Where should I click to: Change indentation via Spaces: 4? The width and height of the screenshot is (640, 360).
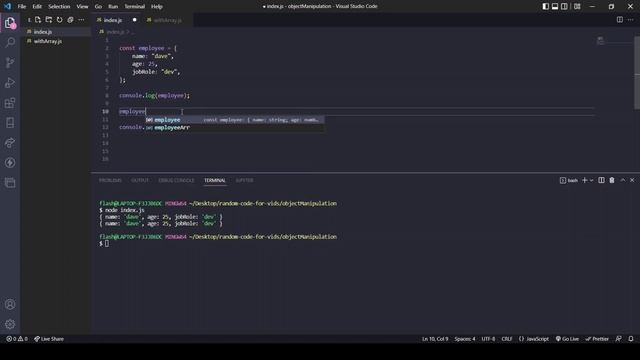[465, 339]
